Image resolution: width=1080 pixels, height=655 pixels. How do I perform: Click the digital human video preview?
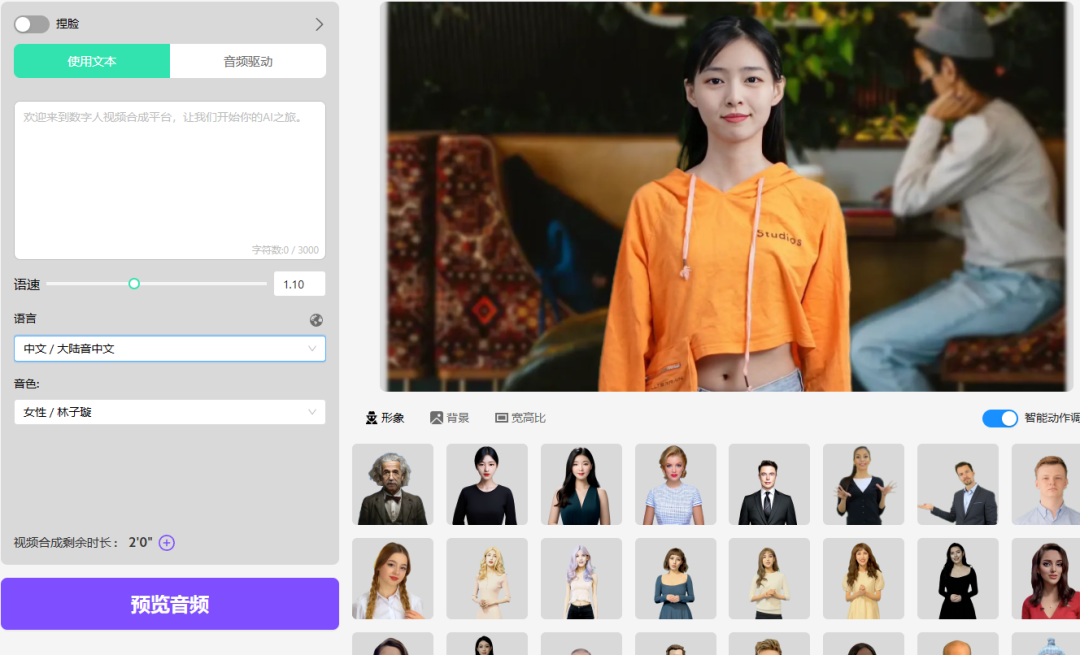[x=727, y=196]
